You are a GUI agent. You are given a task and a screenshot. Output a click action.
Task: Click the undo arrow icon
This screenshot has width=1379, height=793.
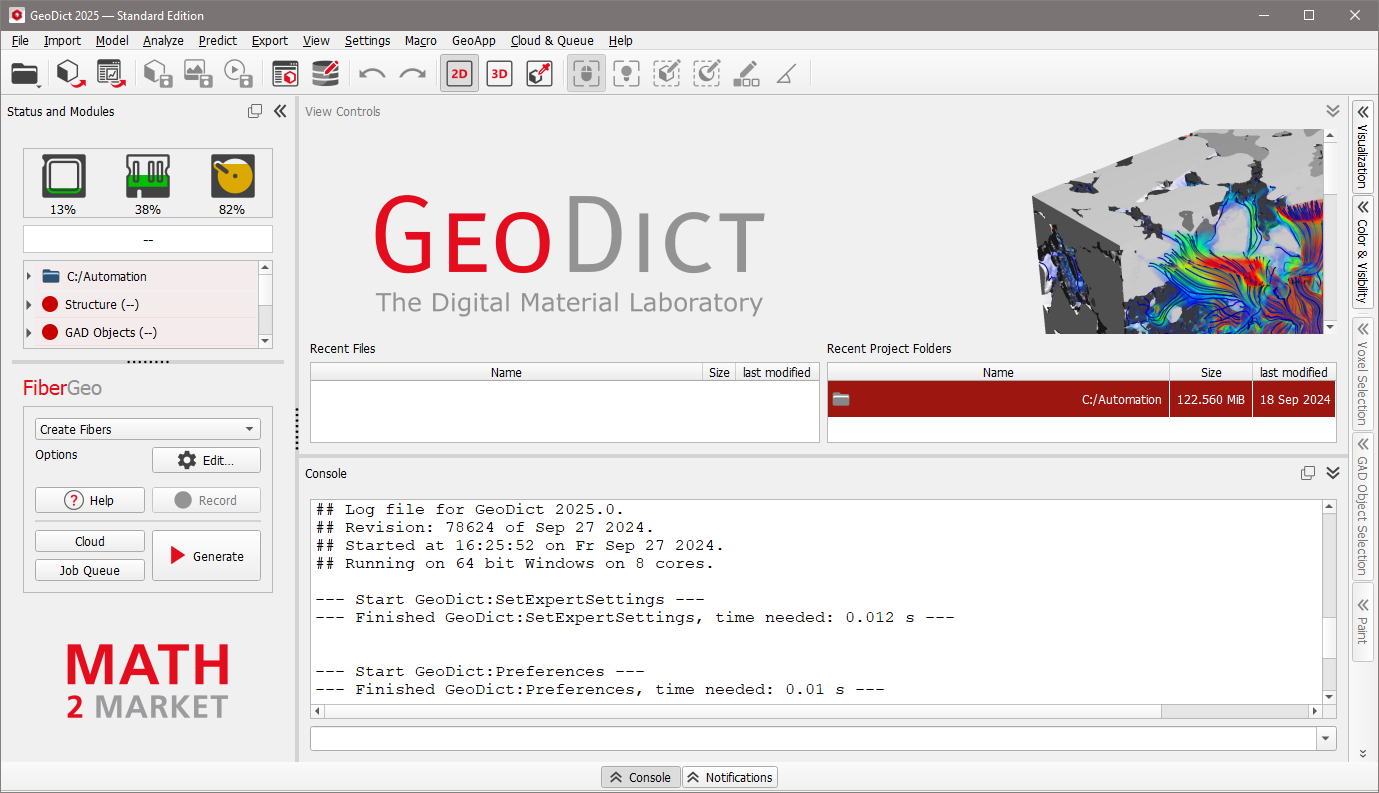pyautogui.click(x=372, y=74)
